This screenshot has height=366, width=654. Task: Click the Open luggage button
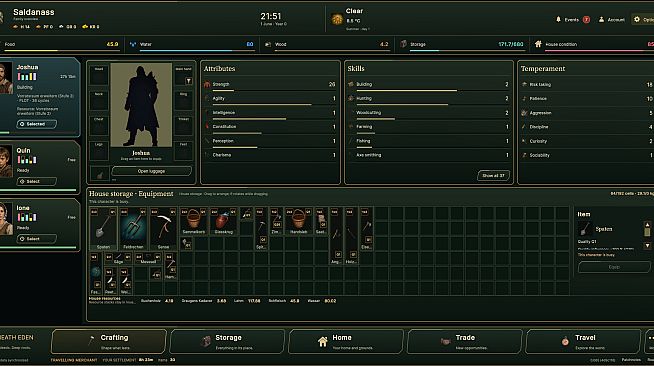(151, 171)
